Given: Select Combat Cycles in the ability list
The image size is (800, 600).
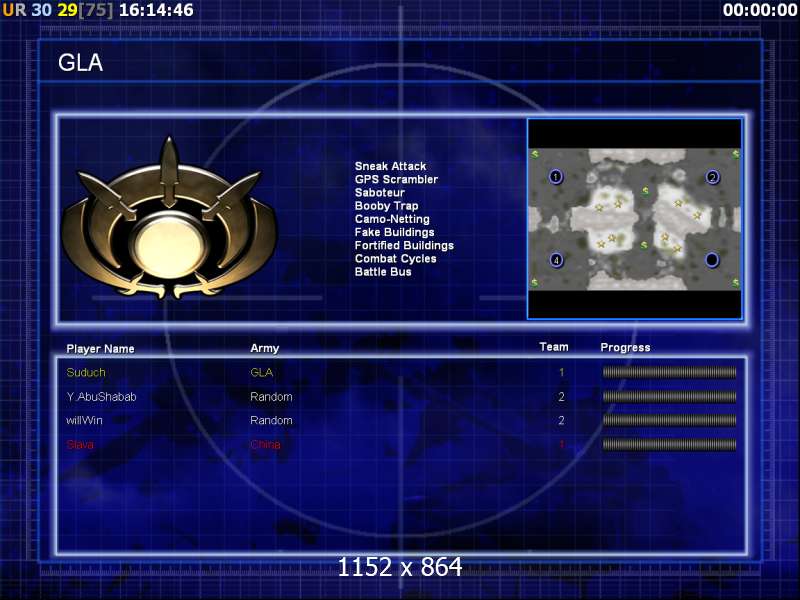Looking at the screenshot, I should coord(395,259).
